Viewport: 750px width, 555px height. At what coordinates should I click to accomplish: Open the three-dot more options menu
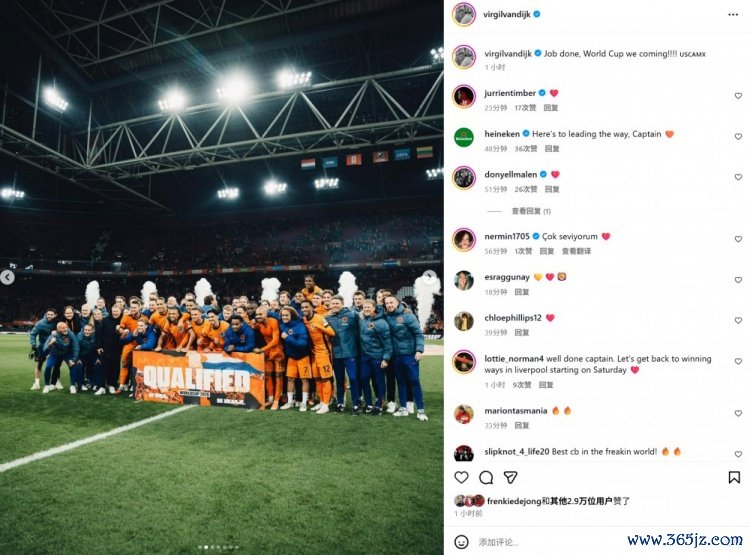tap(733, 15)
